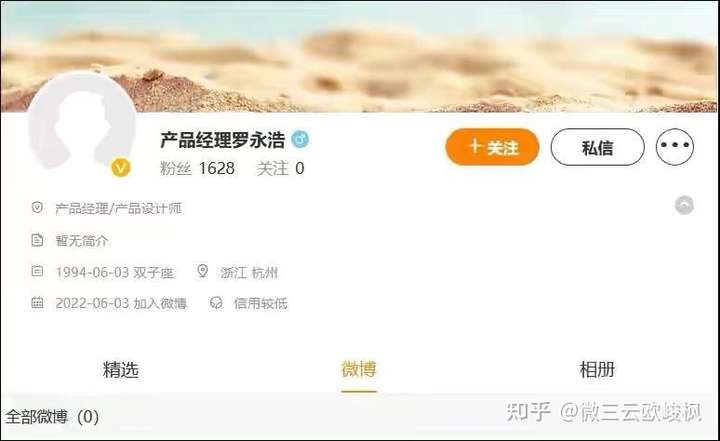The width and height of the screenshot is (720, 441).
Task: Click the blue male gender icon
Action: click(x=300, y=139)
